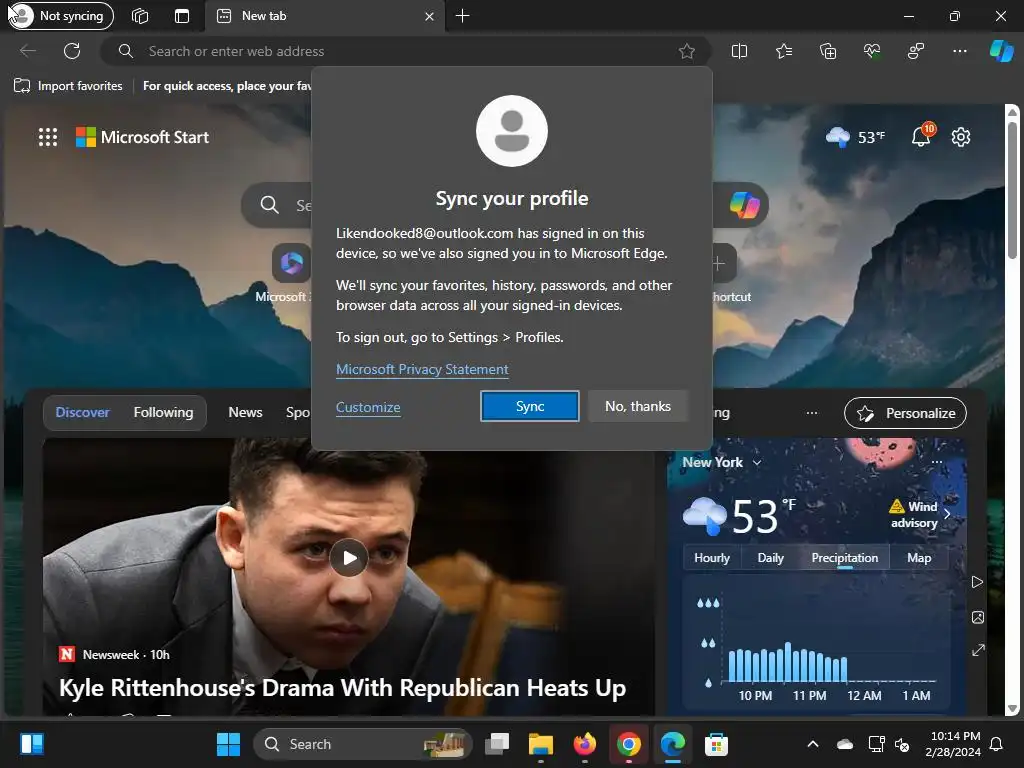Open the Copilot sidebar icon

[1002, 51]
